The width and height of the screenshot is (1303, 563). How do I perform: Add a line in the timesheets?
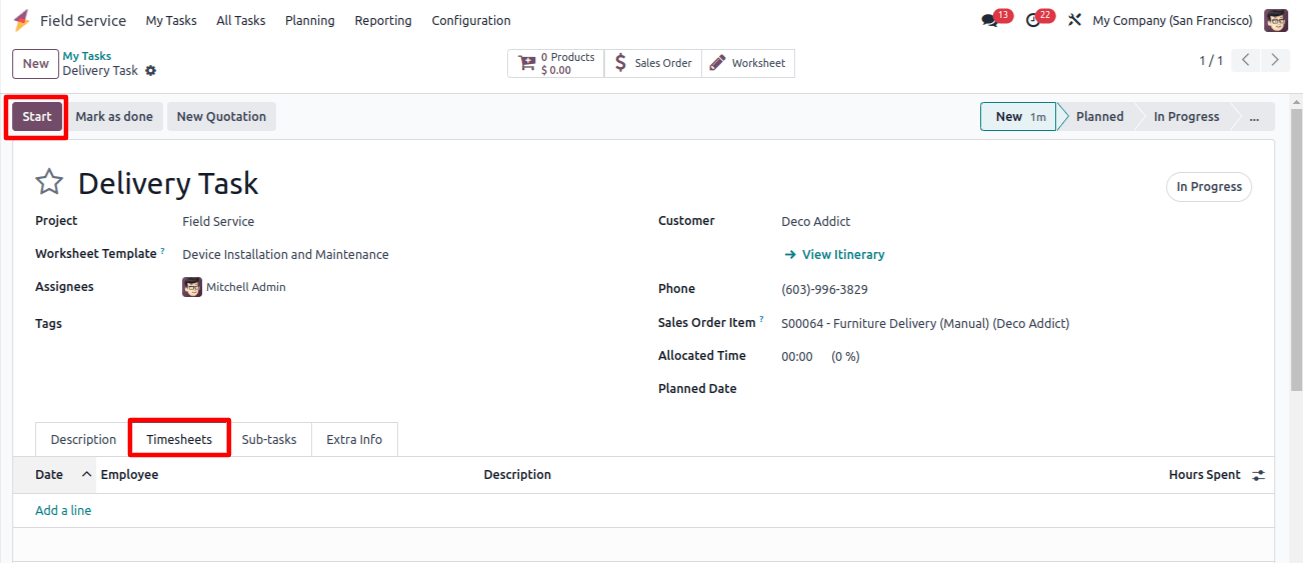[63, 510]
